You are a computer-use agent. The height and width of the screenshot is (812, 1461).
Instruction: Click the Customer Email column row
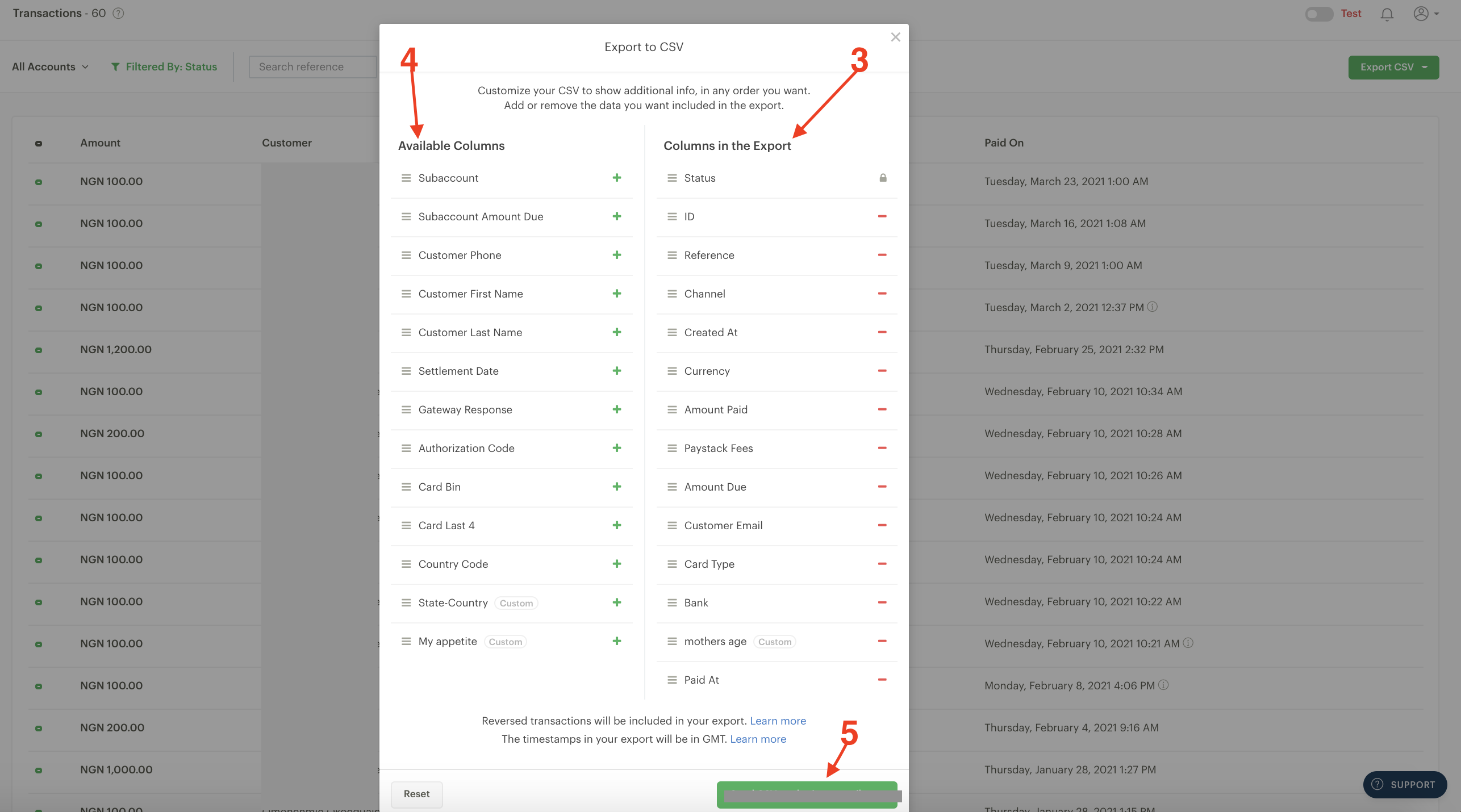(x=777, y=525)
